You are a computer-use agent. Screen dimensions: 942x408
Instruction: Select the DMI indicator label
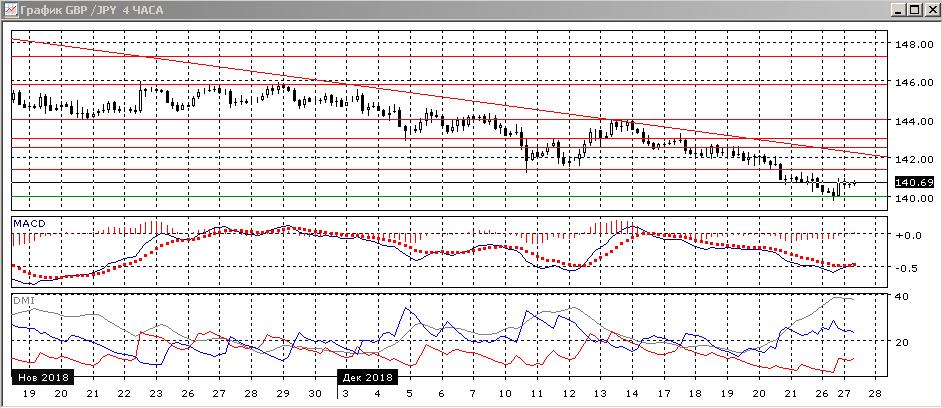[23, 299]
